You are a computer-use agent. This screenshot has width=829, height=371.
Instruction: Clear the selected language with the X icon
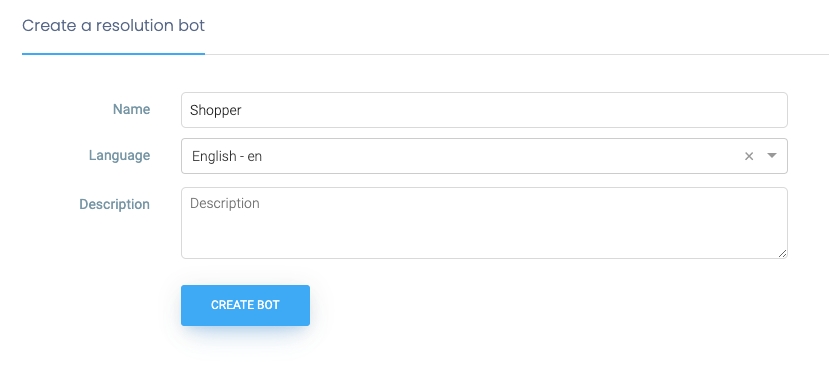[x=749, y=156]
